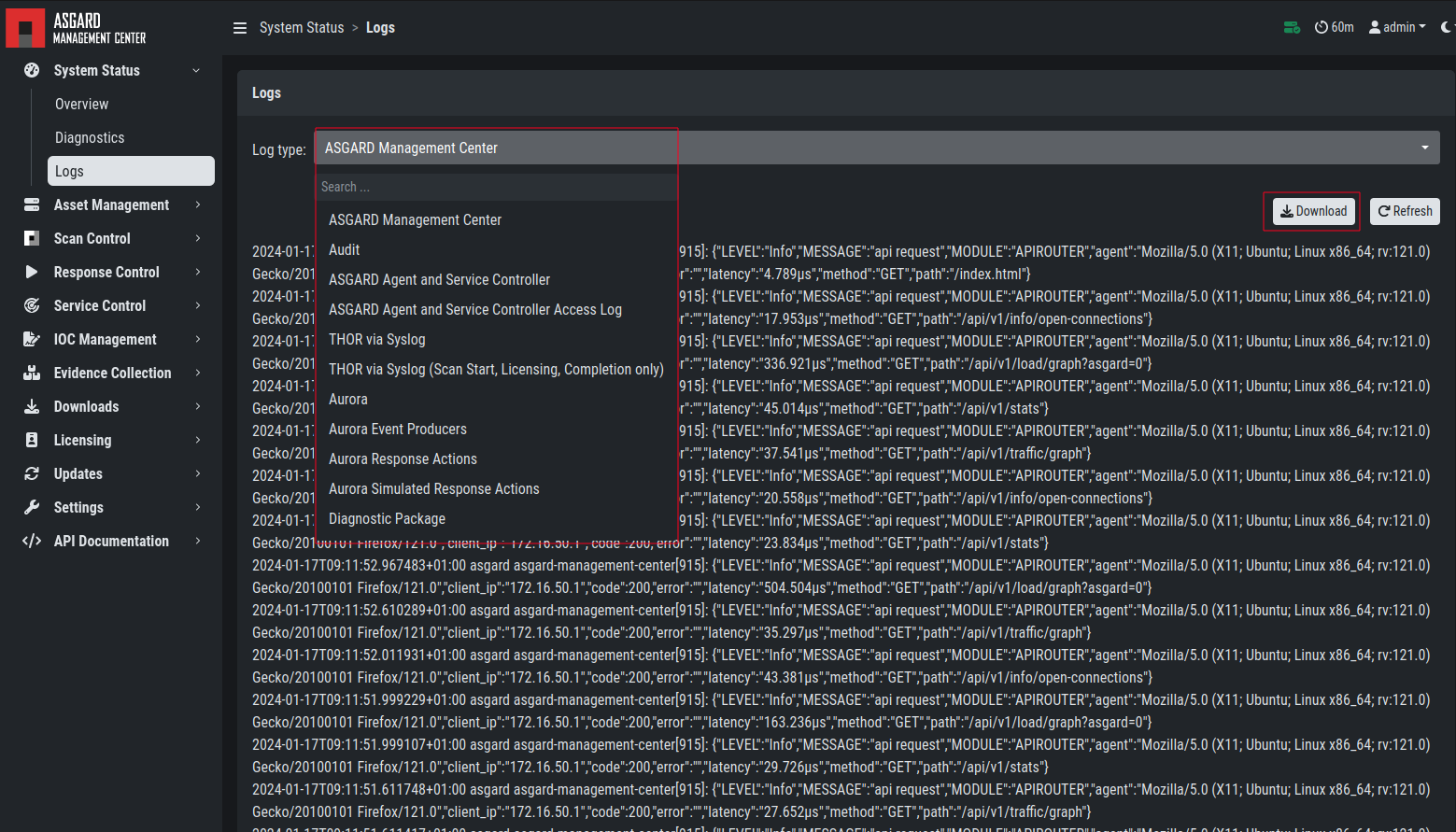Click the 60m session timer icon
This screenshot has width=1456, height=832.
pyautogui.click(x=1321, y=27)
